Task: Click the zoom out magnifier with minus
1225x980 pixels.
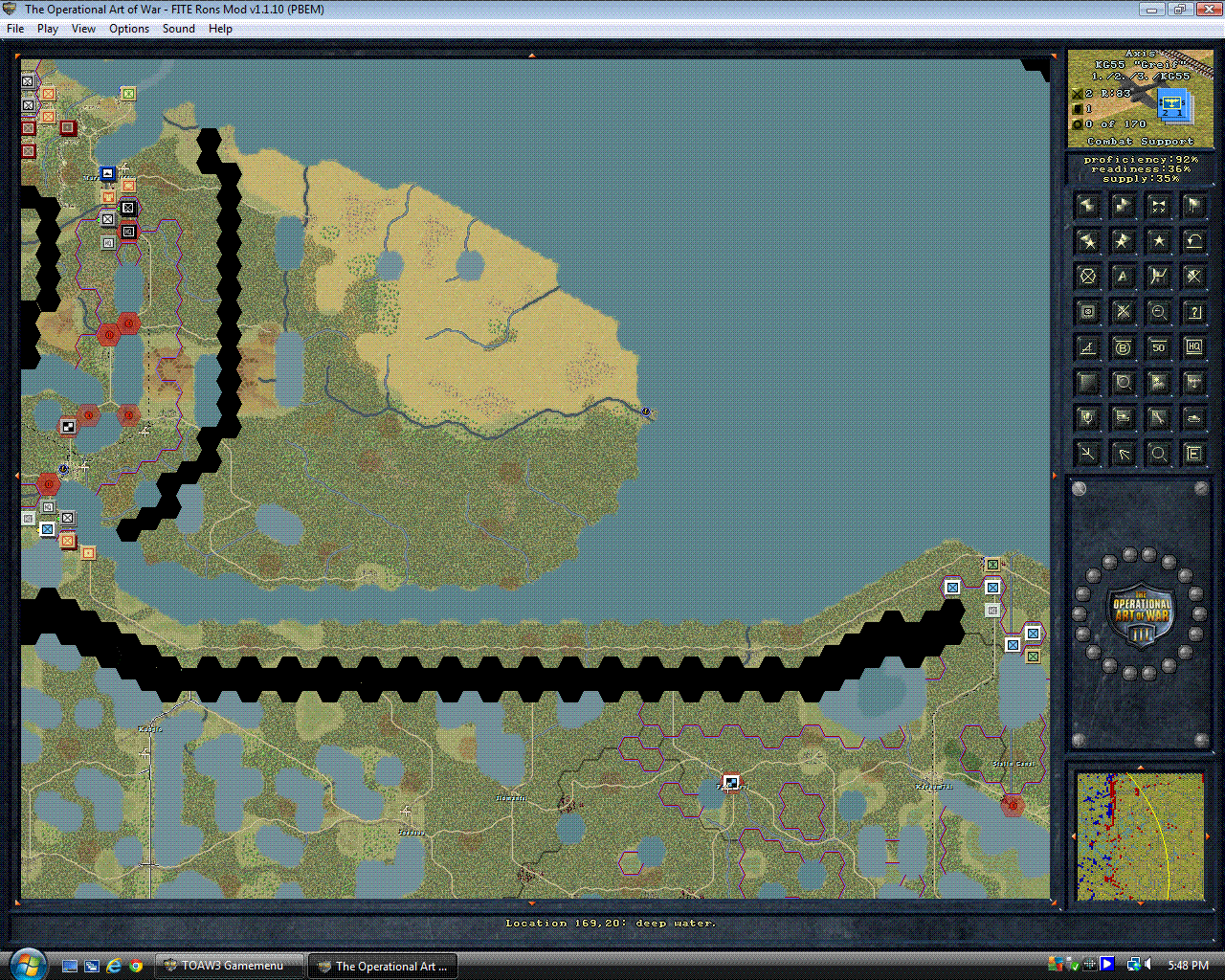Action: point(1159,312)
